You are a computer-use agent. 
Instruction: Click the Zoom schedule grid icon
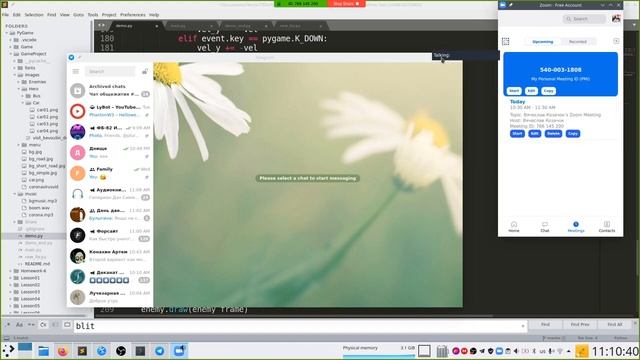tap(505, 41)
